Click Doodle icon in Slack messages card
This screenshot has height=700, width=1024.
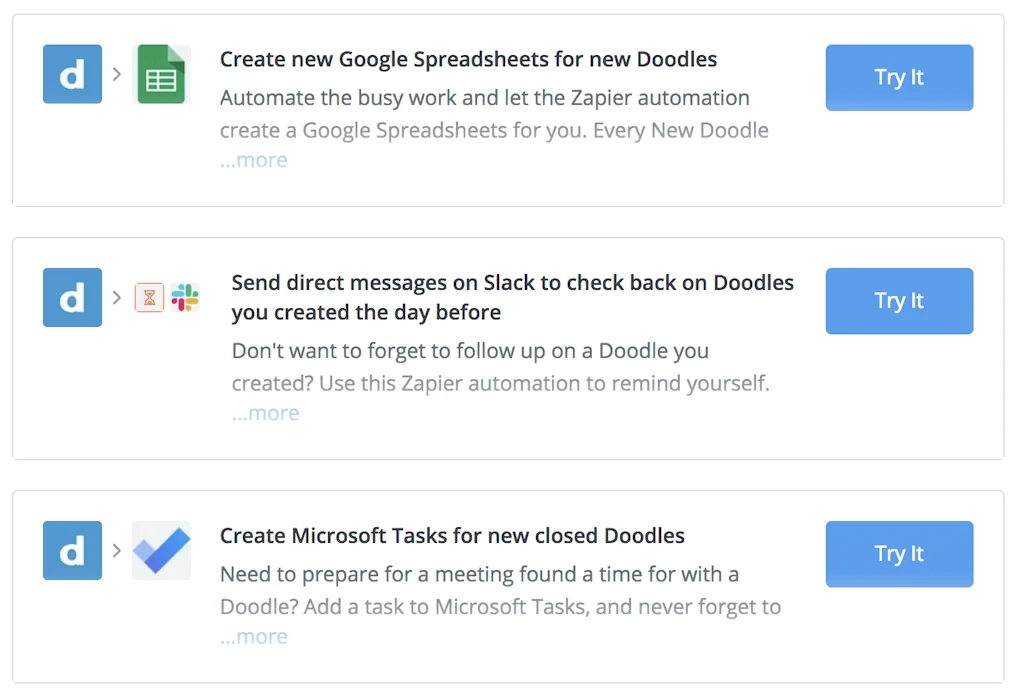coord(72,297)
